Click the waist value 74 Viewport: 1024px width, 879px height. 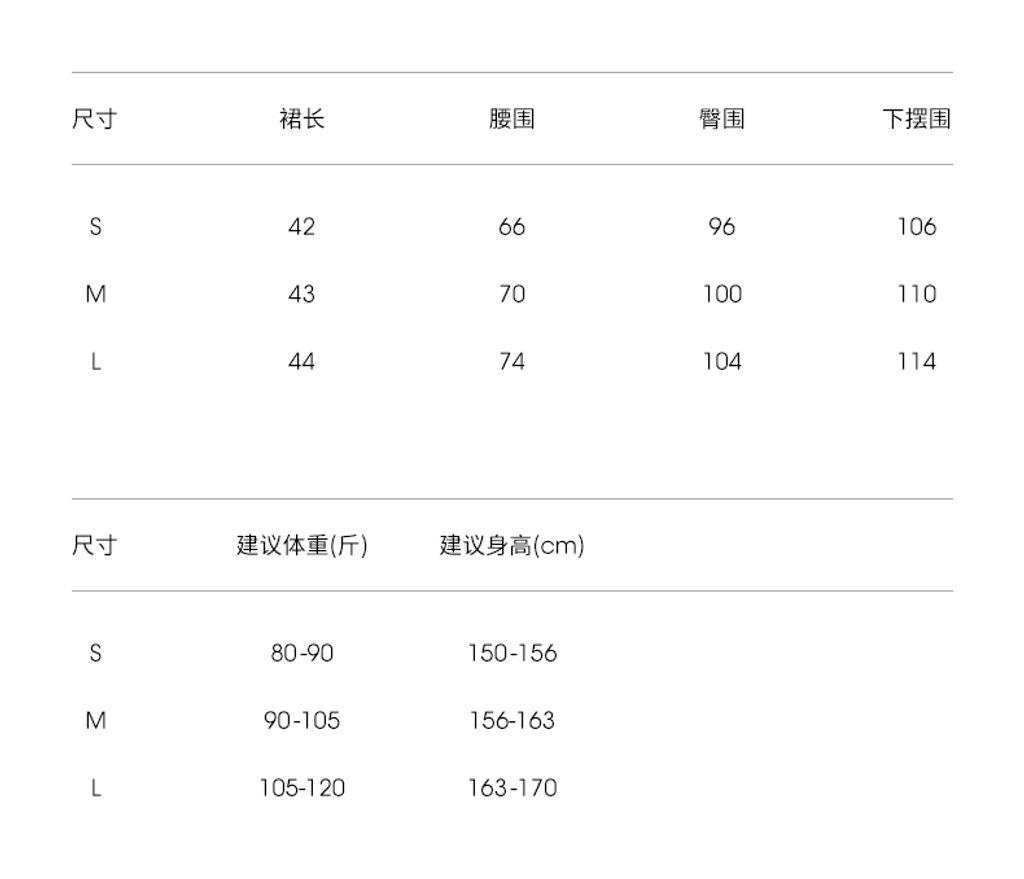[511, 361]
